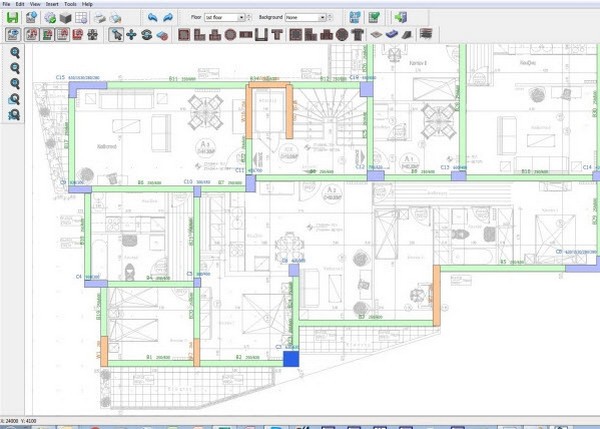Screen dimensions: 600x429
Task: Insert a square column section
Action: coord(184,35)
